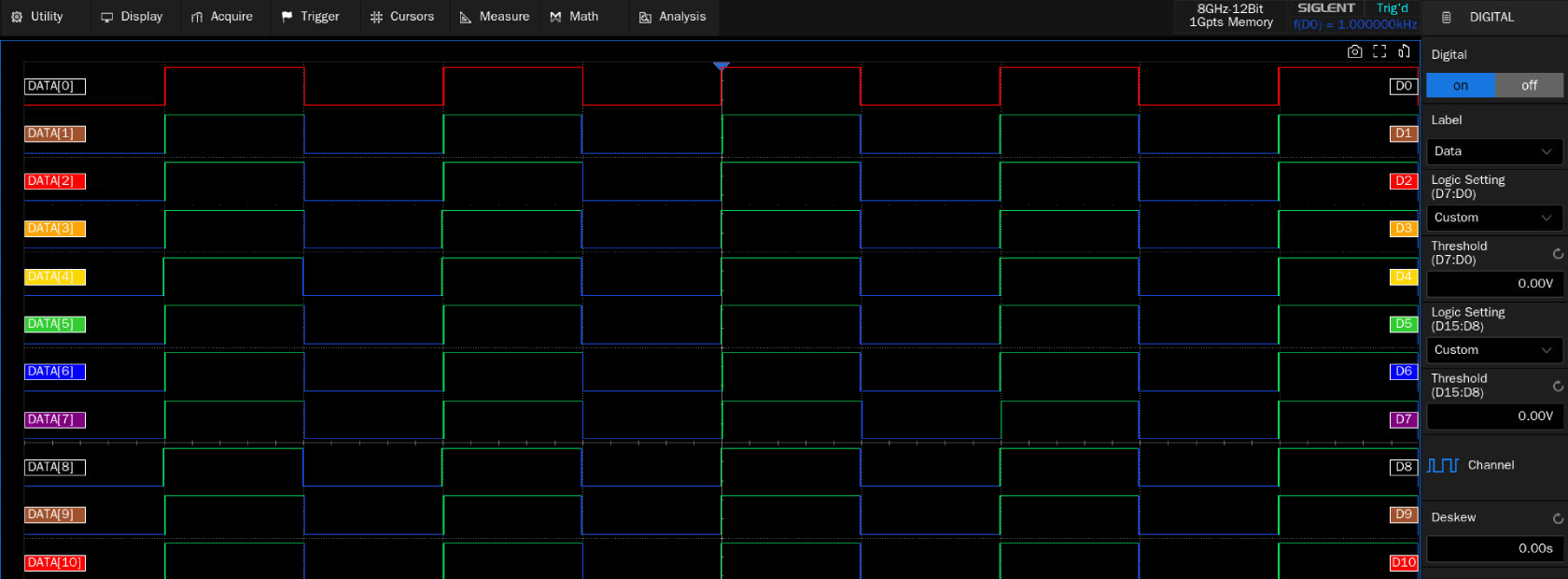The height and width of the screenshot is (579, 1568).
Task: Expand the Logic Setting (D7:D0) dropdown
Action: (1493, 218)
